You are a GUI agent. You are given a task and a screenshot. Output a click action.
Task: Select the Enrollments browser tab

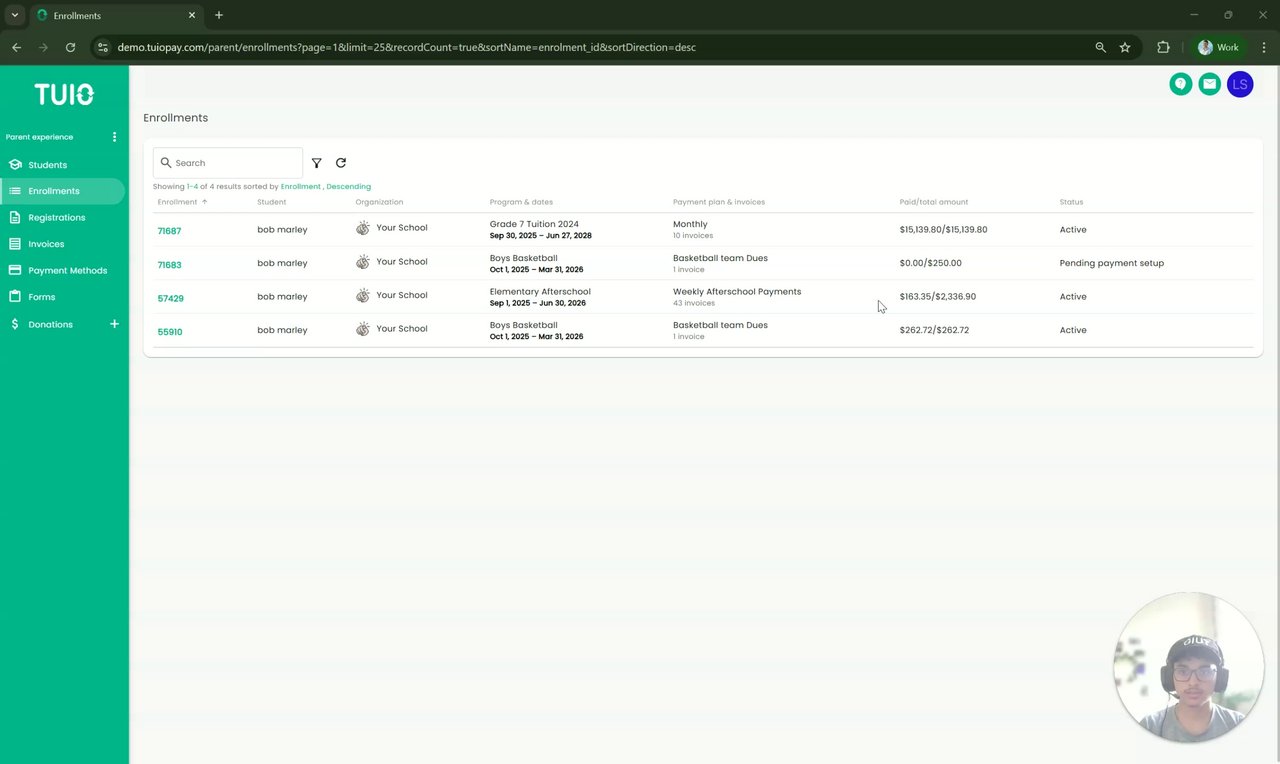click(x=116, y=15)
